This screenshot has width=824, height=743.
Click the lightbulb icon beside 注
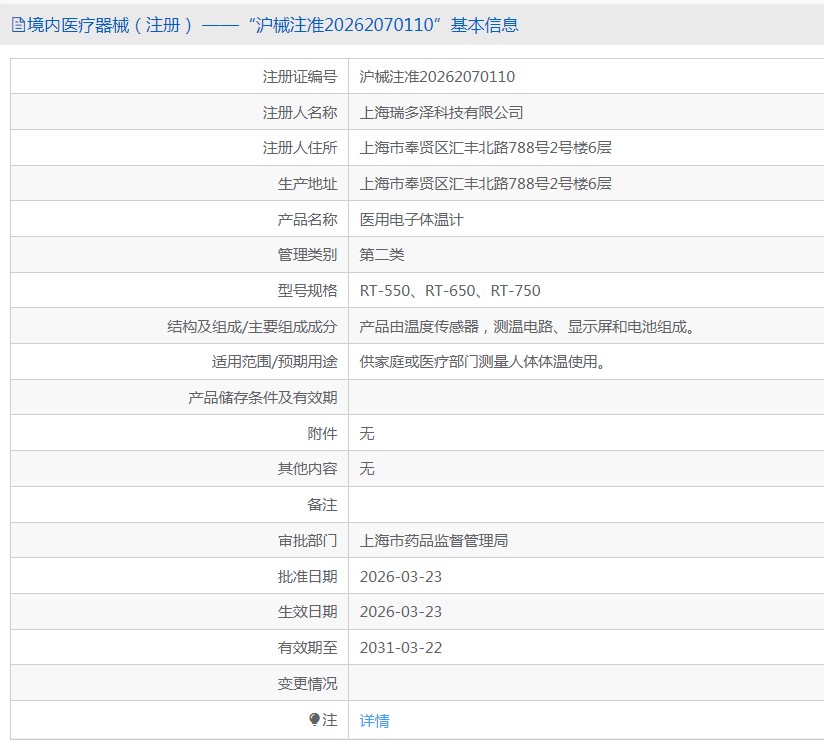pos(315,720)
